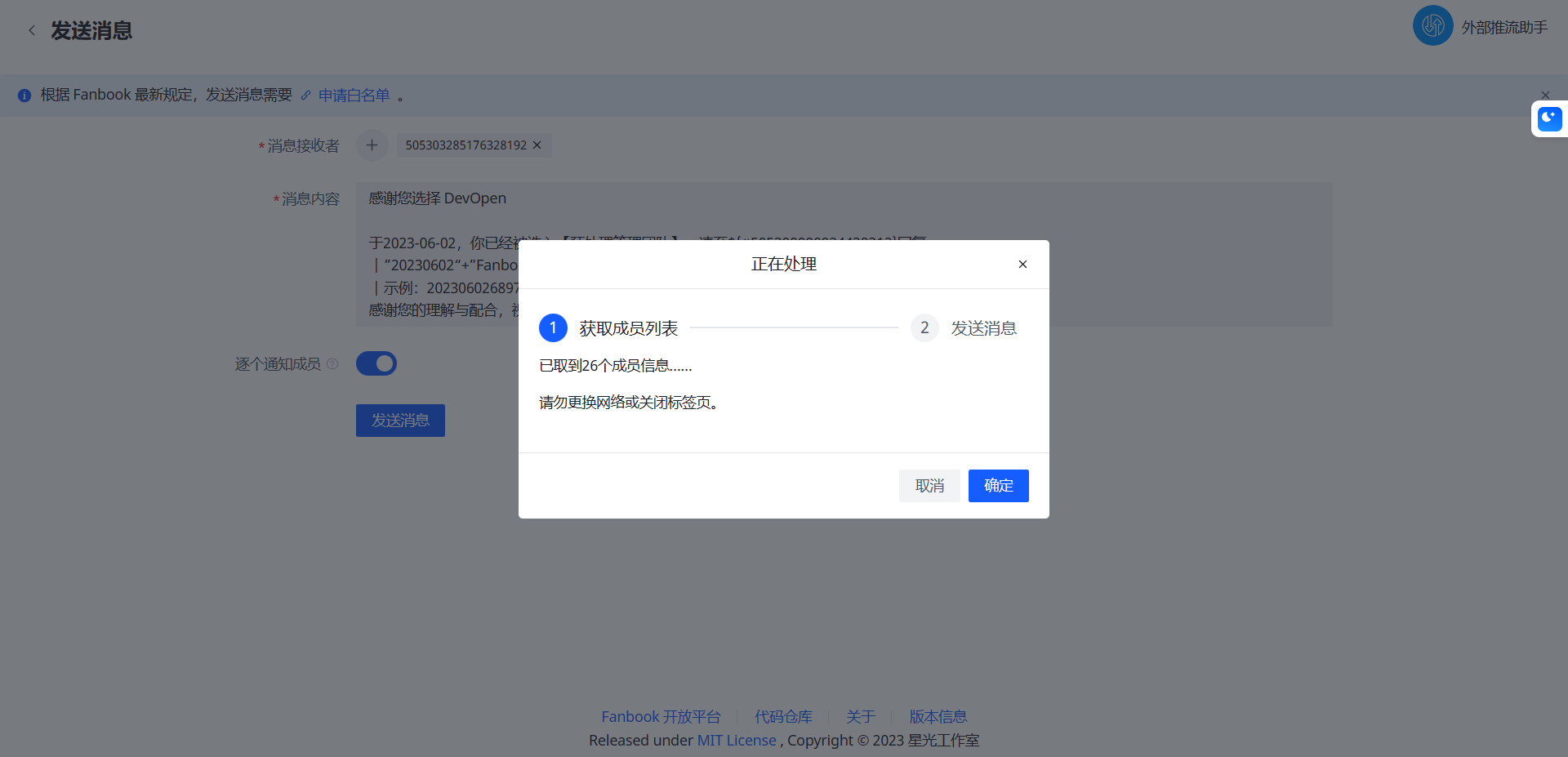Close the 正在处理 dialog

tap(1022, 264)
